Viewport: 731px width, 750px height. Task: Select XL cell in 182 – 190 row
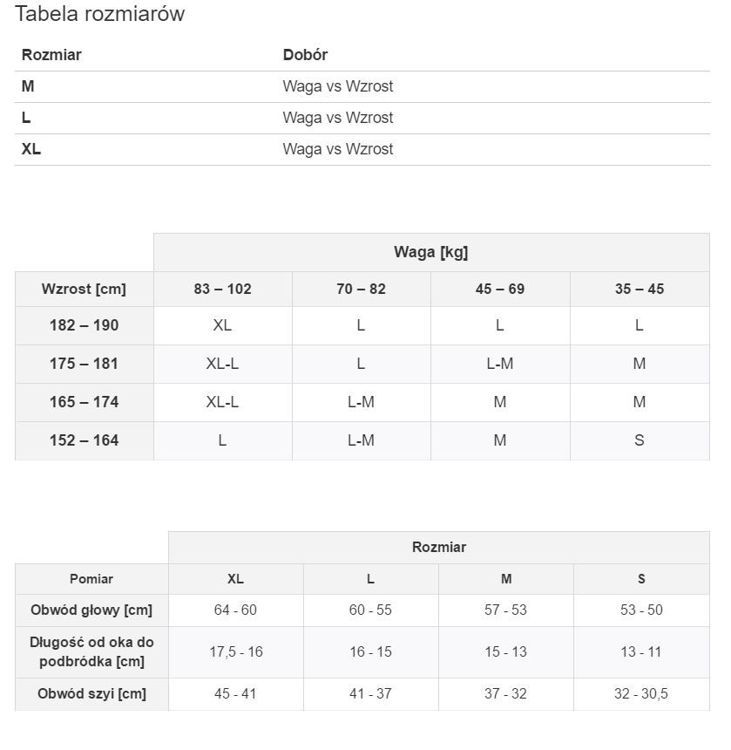tap(222, 325)
